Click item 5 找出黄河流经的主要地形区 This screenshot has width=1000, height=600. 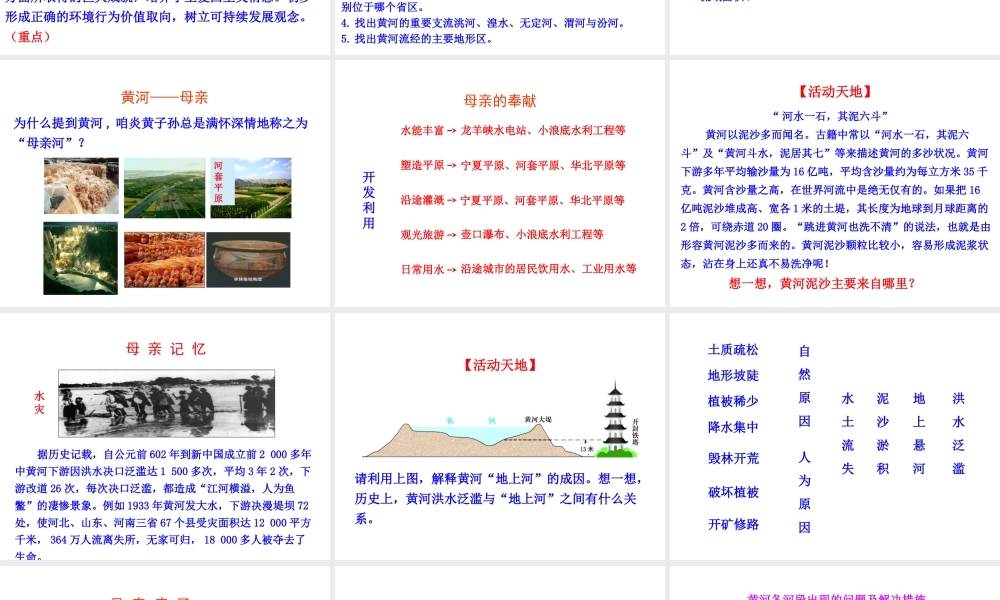coord(417,39)
